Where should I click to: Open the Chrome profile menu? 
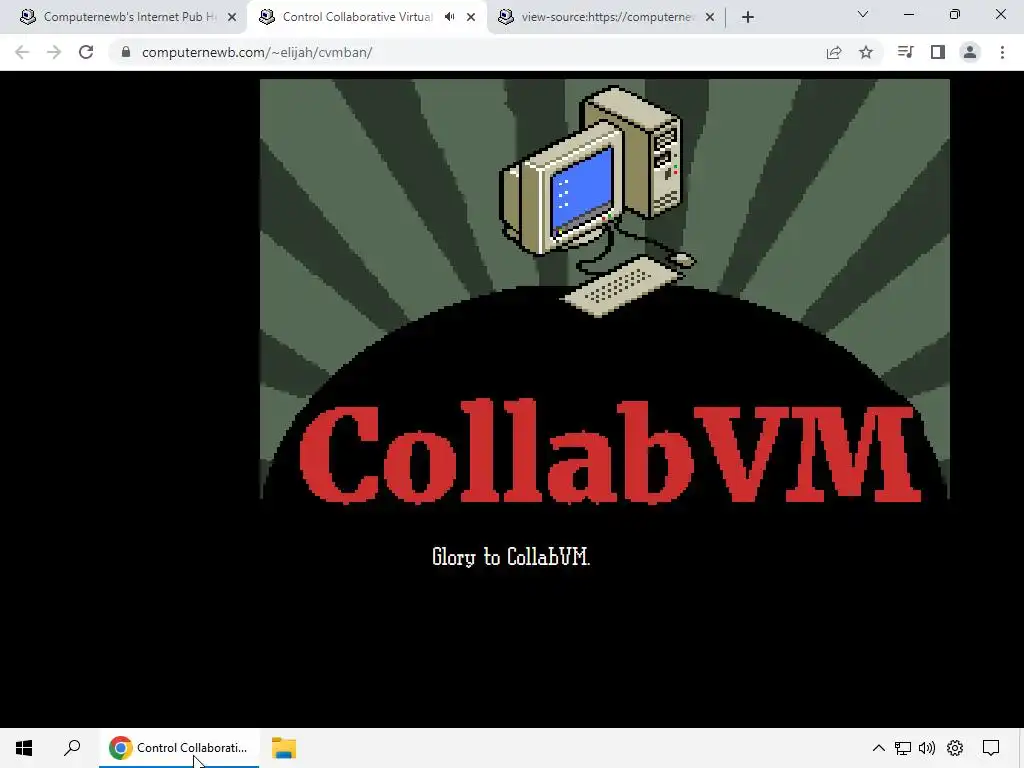coord(970,52)
